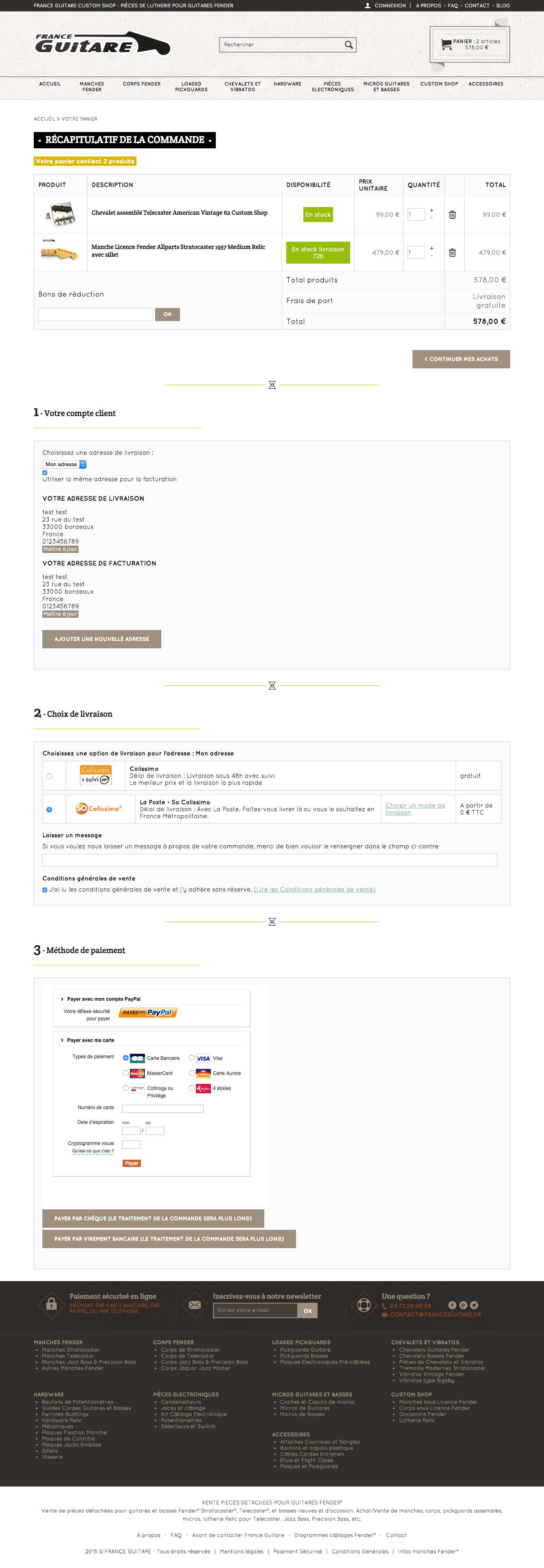Open the Twitter social icon in footer
Image resolution: width=544 pixels, height=1568 pixels.
474,1305
